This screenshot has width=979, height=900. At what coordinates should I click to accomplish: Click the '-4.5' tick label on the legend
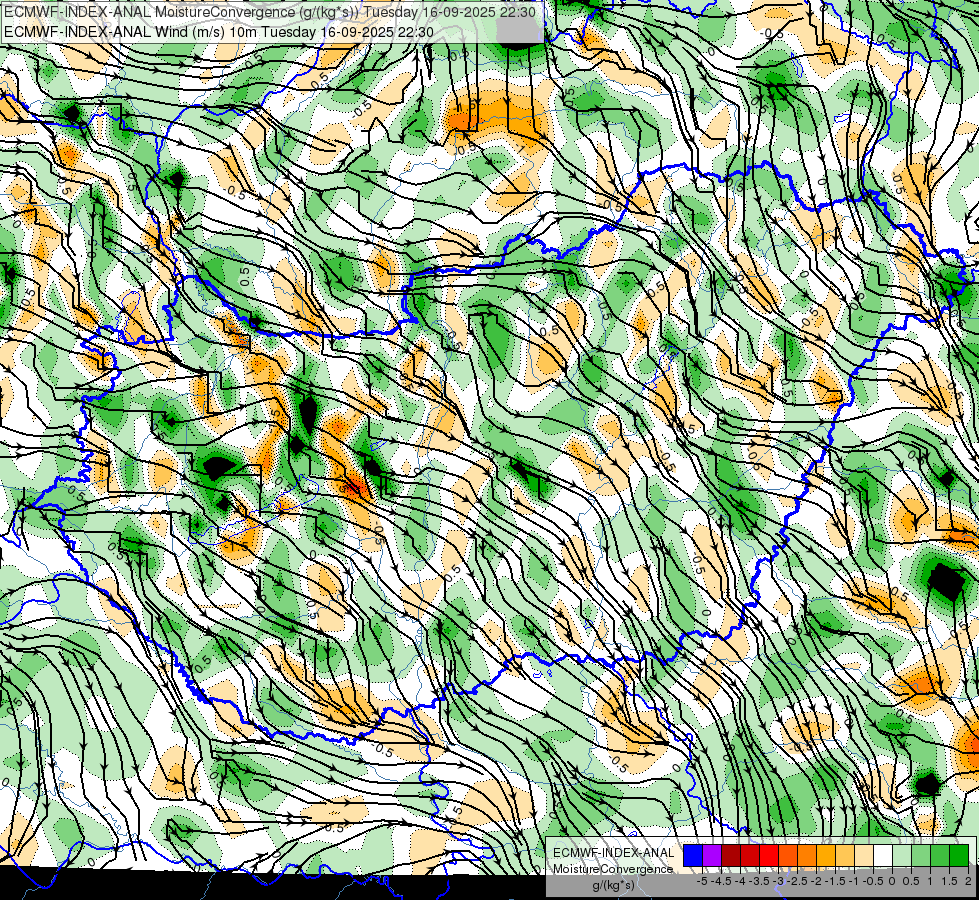[721, 881]
